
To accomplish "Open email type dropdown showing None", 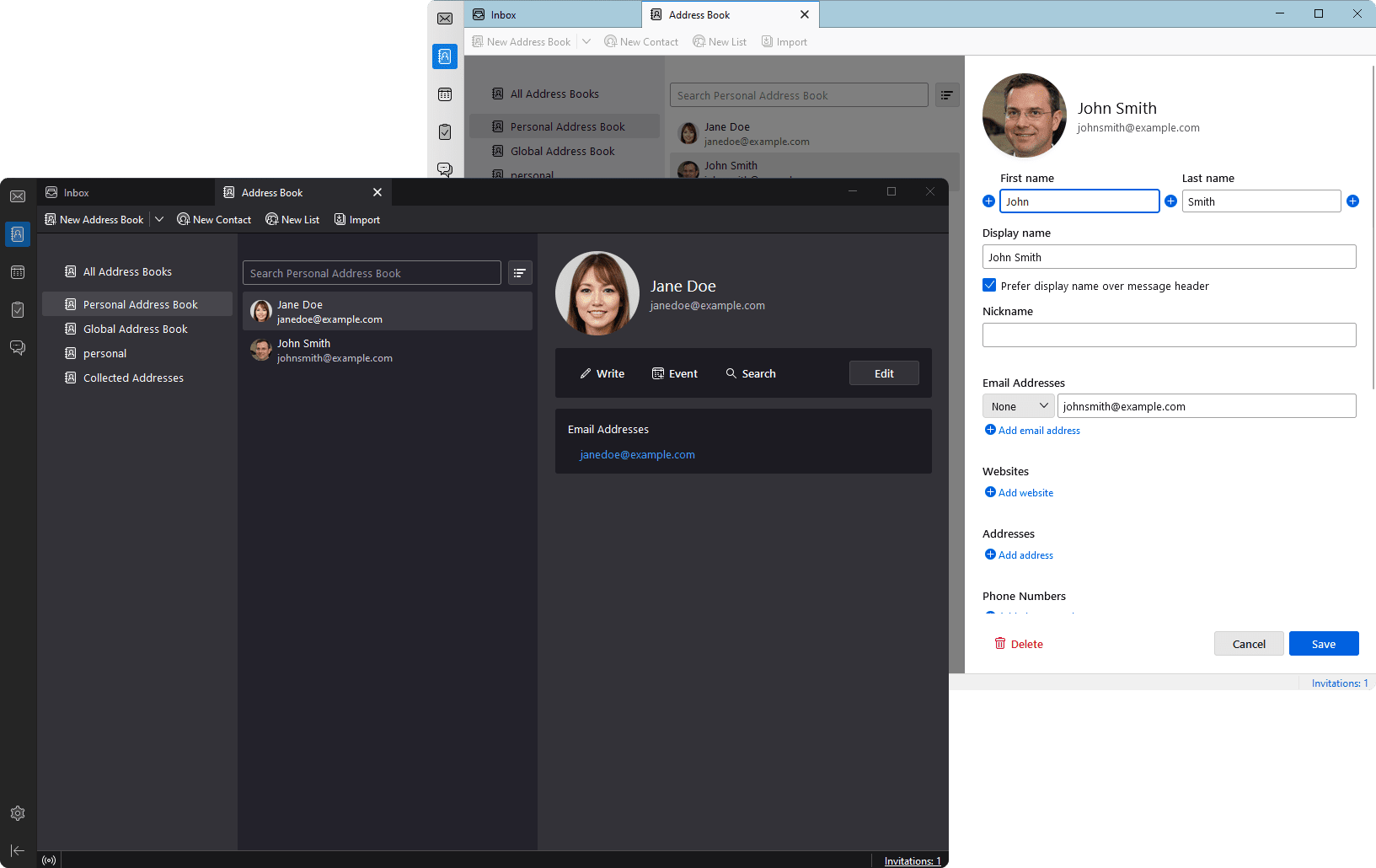I will 1018,406.
